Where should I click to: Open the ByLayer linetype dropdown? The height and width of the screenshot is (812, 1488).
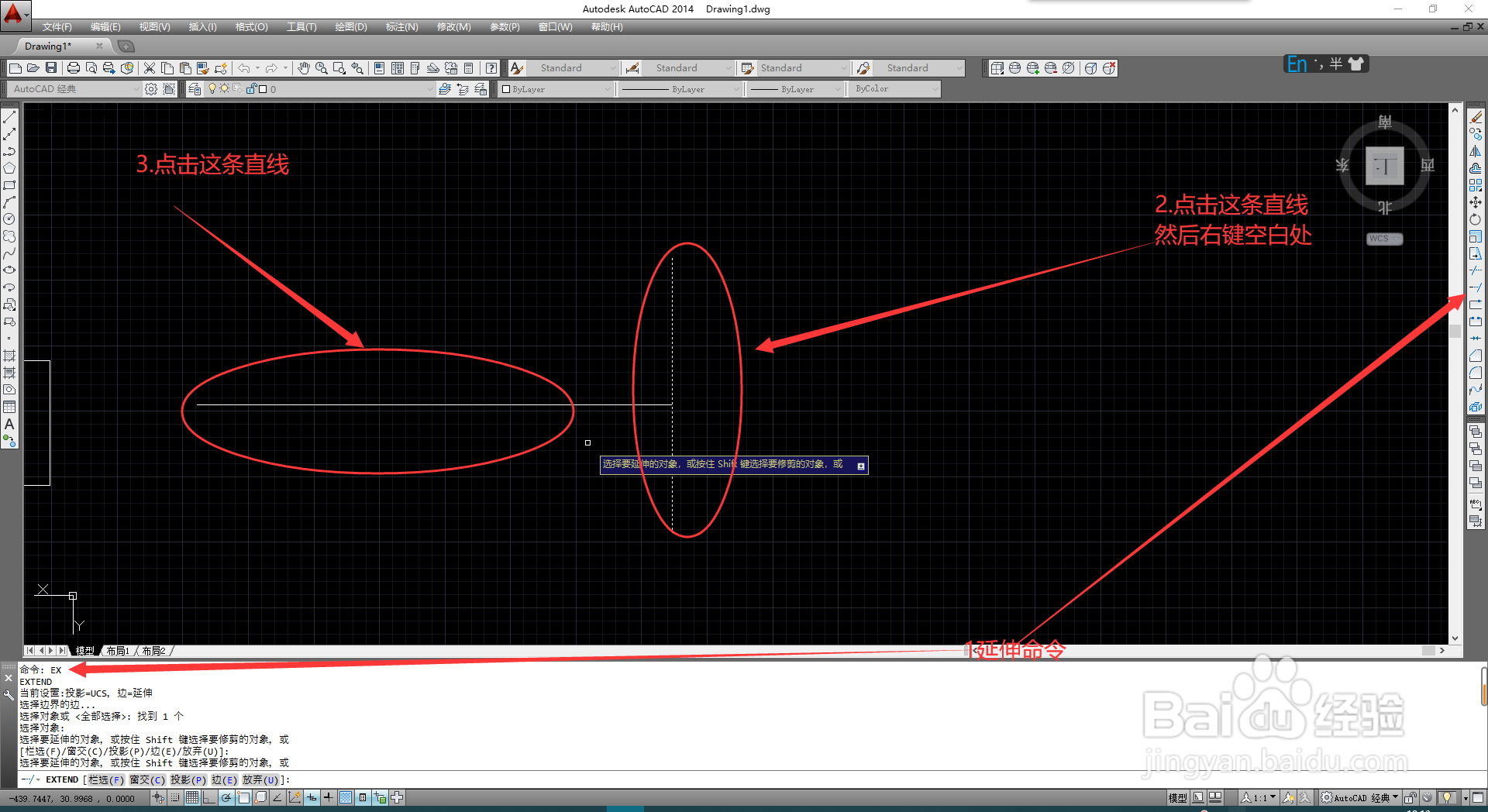[x=680, y=89]
